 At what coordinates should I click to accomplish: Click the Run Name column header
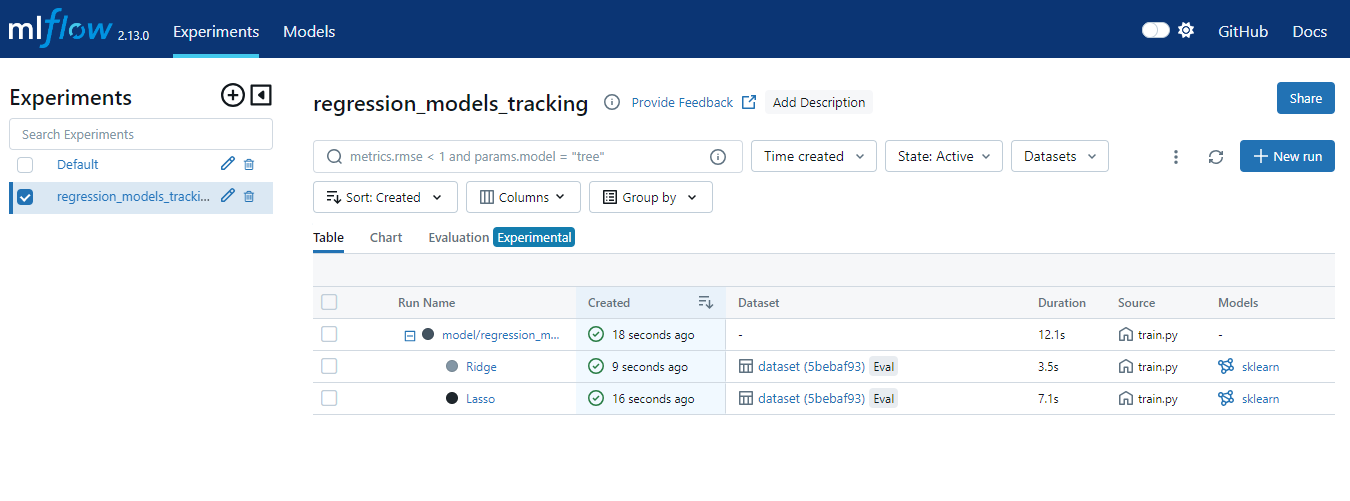pos(426,303)
